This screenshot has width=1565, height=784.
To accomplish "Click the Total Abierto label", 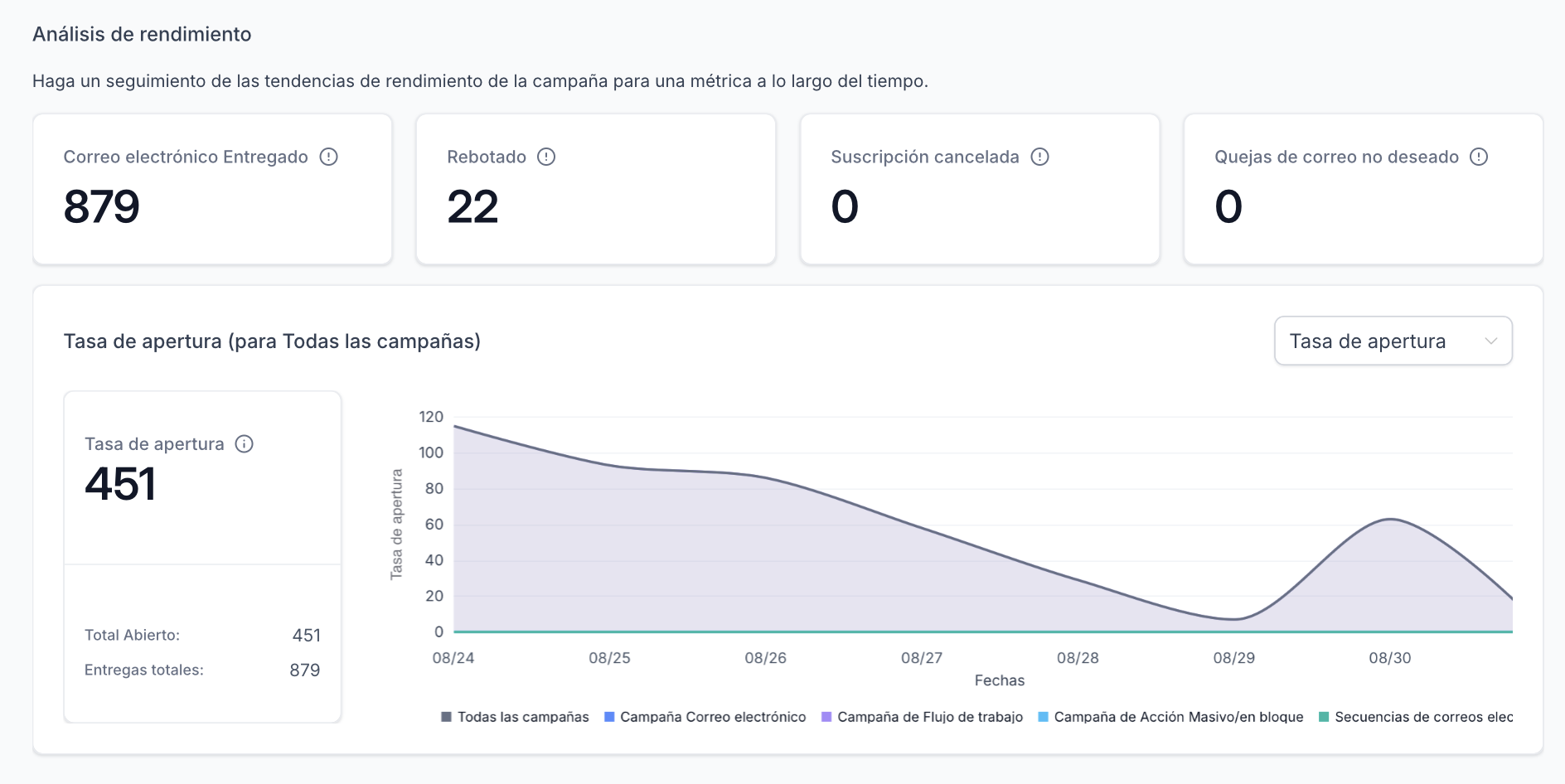I will [x=132, y=635].
